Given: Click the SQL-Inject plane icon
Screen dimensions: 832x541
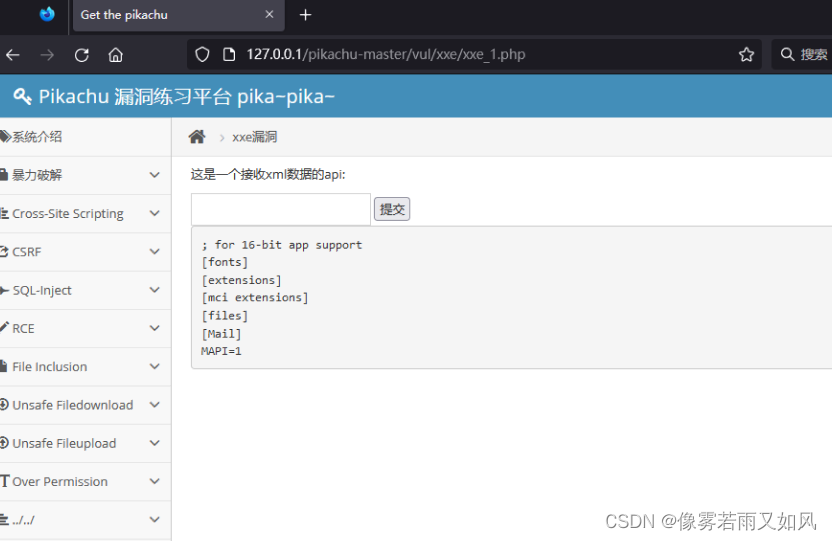Looking at the screenshot, I should [5, 290].
